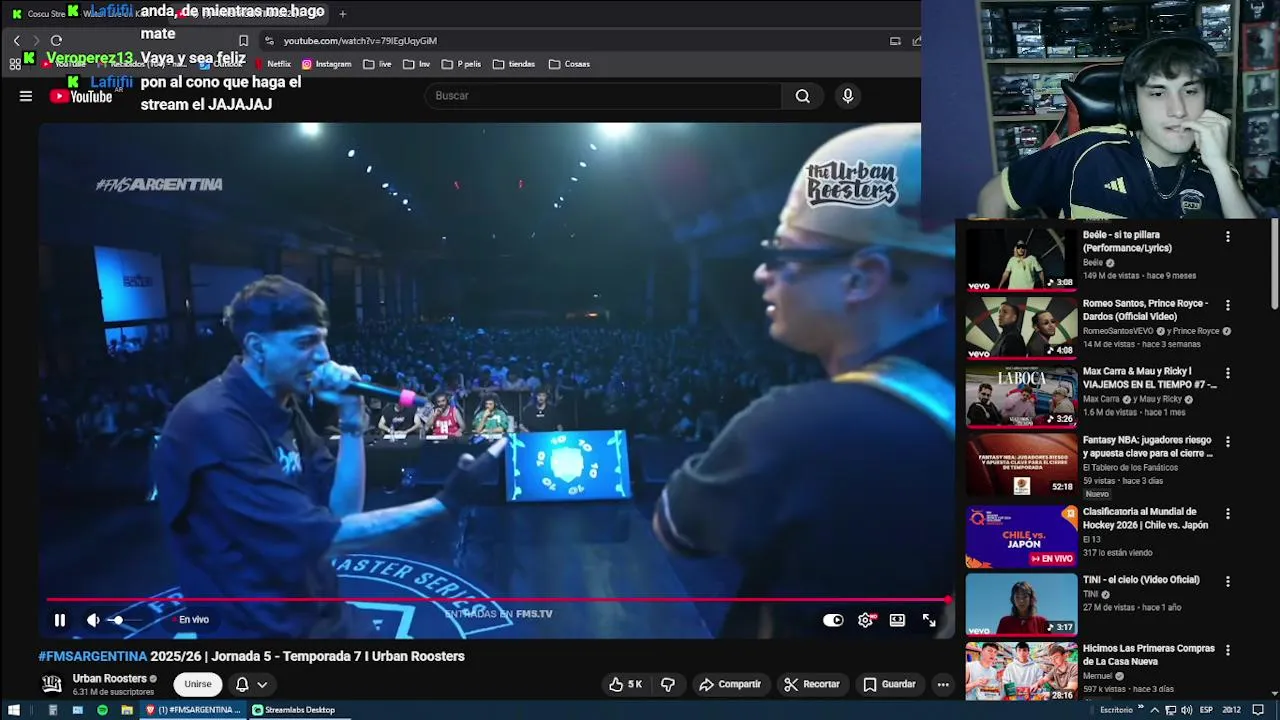
Task: Open Spotify from the taskbar
Action: [x=102, y=710]
